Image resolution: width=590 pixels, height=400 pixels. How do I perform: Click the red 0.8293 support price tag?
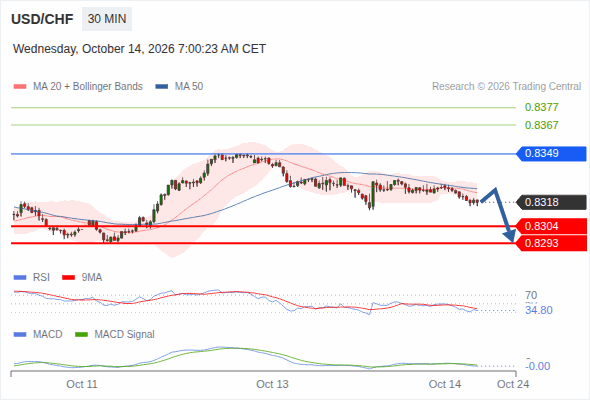[x=551, y=243]
